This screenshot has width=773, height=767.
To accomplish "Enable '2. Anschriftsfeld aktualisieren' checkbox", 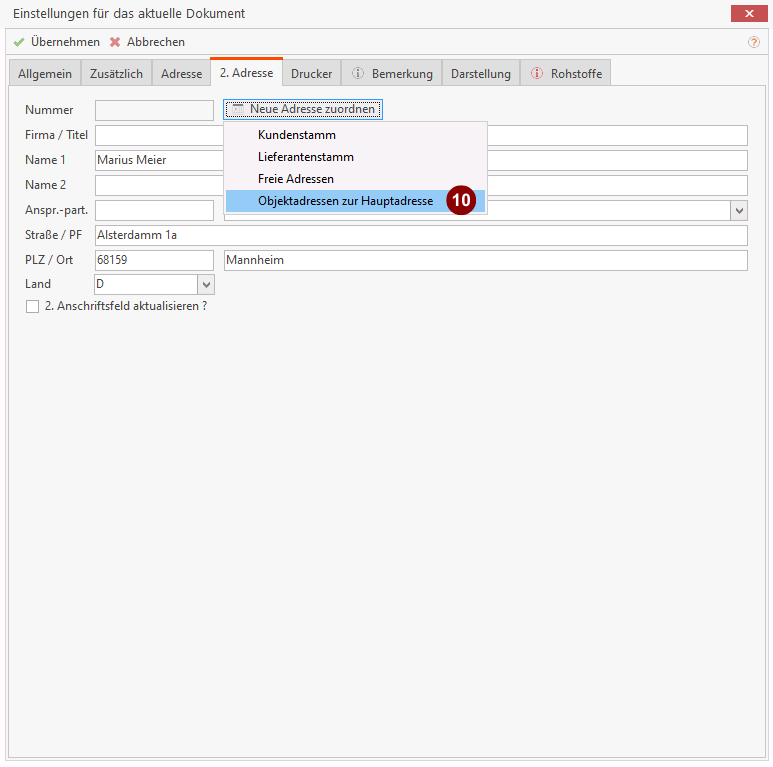I will pyautogui.click(x=32, y=307).
